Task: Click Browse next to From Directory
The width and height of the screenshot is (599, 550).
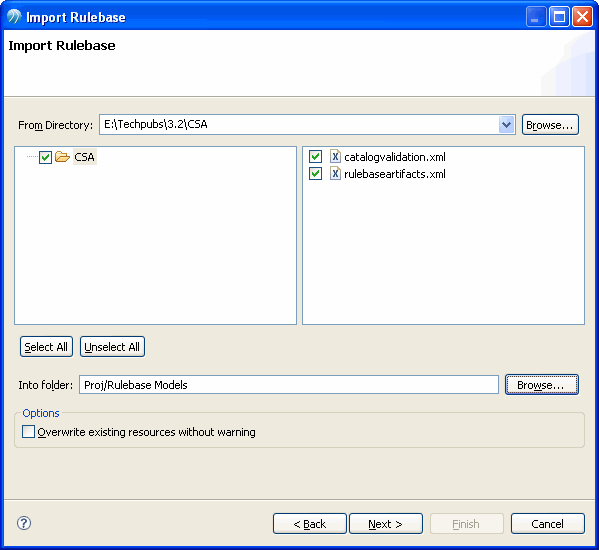Action: click(550, 125)
